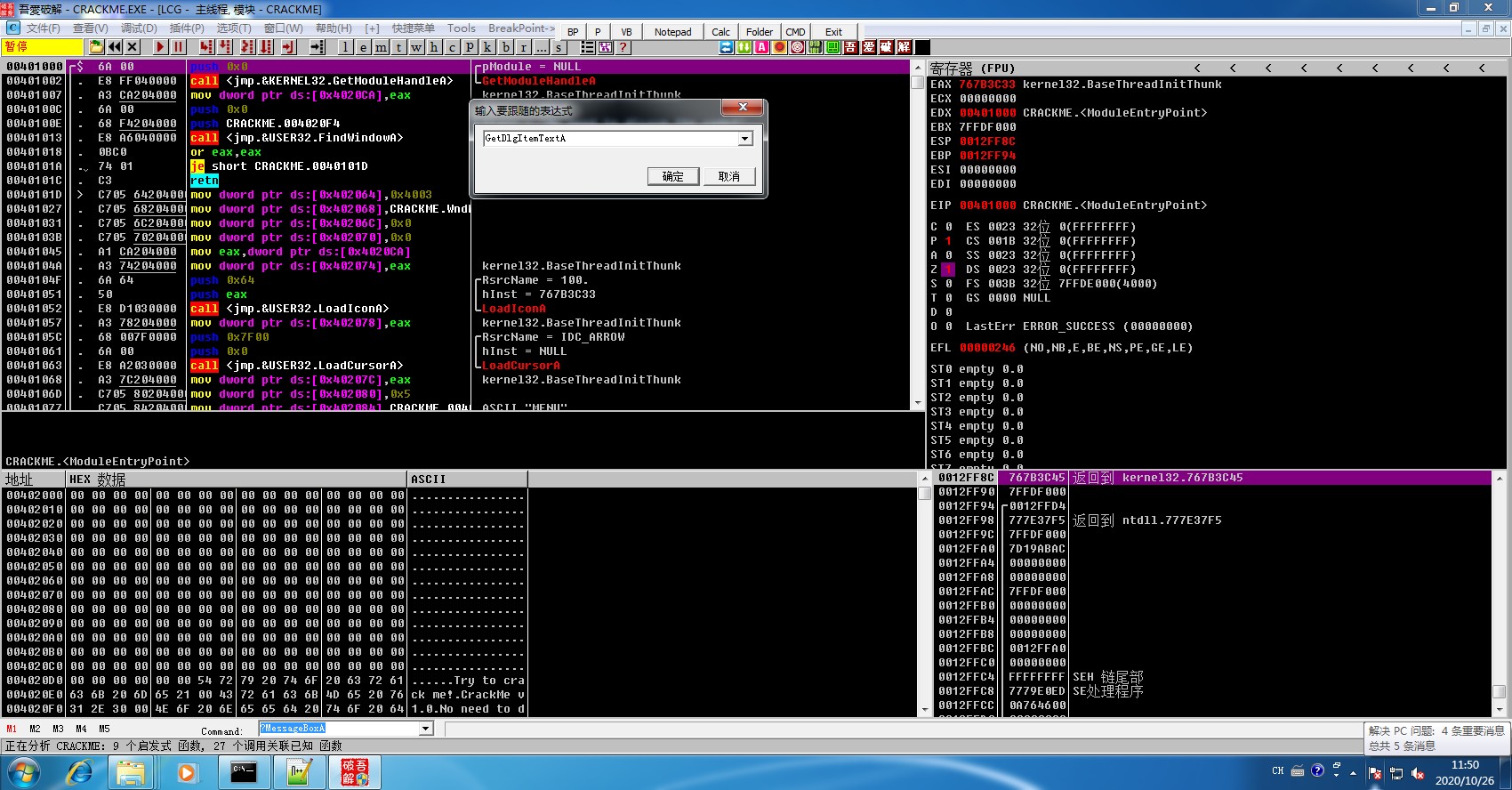Click the Run program play icon

click(x=160, y=47)
